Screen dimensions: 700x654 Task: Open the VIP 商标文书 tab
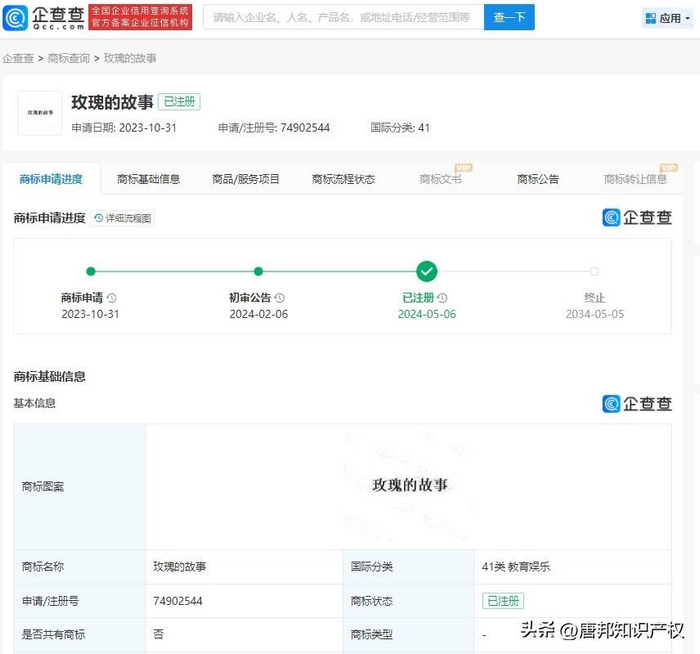pyautogui.click(x=441, y=179)
